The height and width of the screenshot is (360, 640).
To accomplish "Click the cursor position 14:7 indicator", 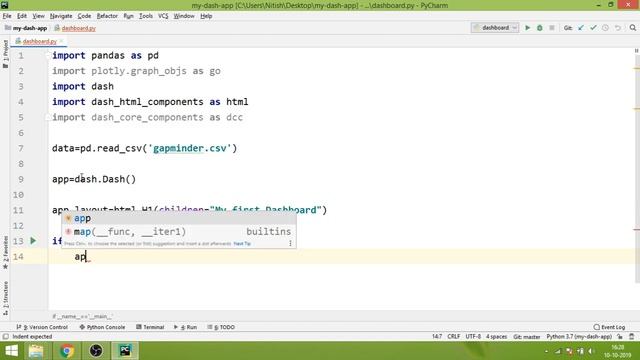I will pyautogui.click(x=437, y=337).
